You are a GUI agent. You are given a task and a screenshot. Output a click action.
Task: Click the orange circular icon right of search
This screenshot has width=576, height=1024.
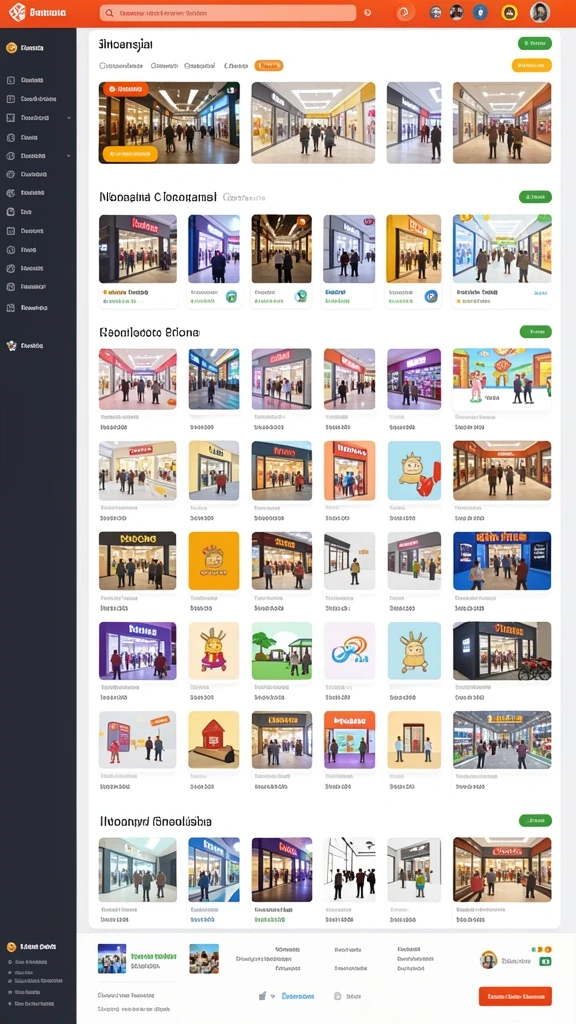pos(406,12)
